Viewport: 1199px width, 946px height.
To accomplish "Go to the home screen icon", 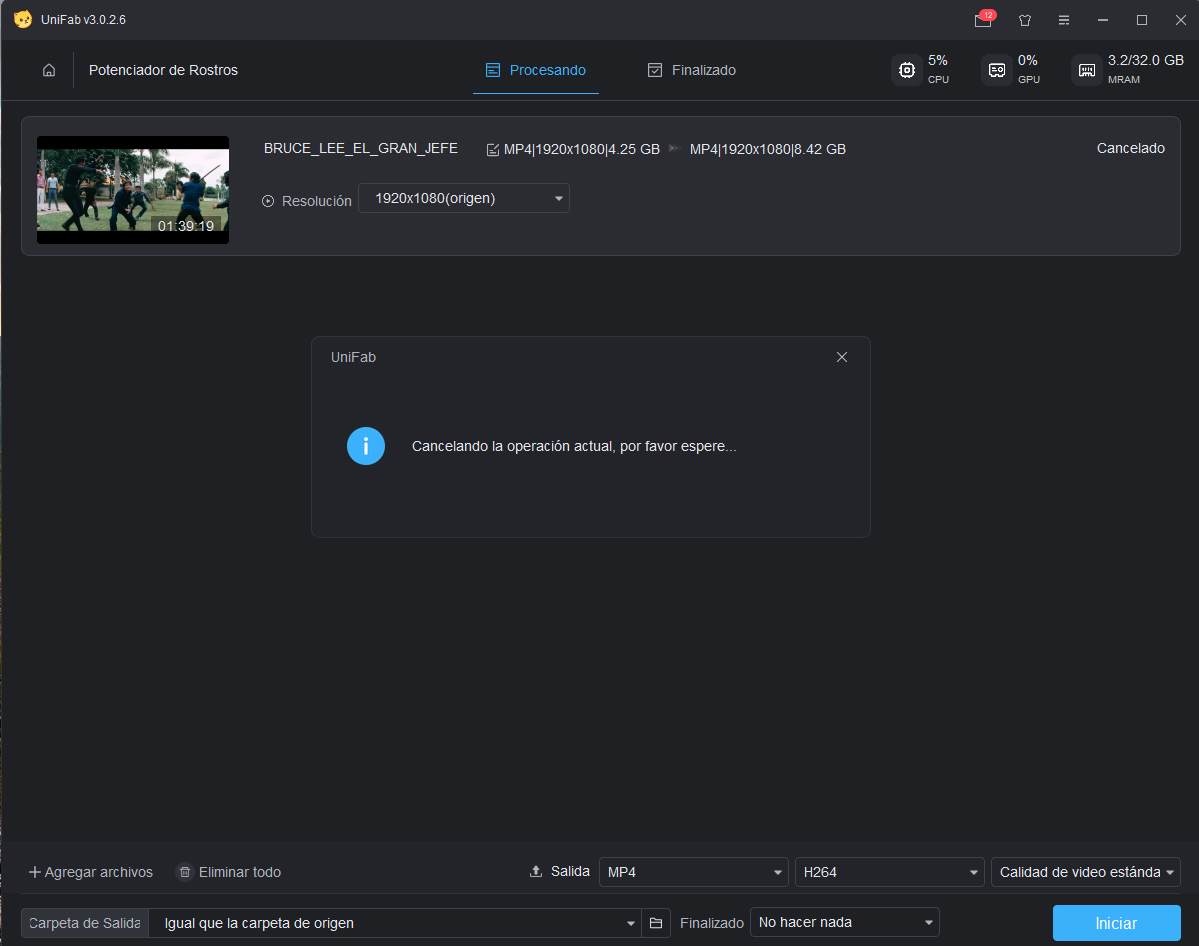I will (49, 70).
